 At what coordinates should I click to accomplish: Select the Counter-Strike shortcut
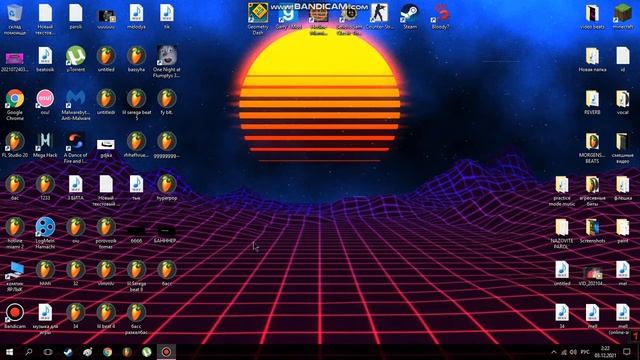coord(380,16)
